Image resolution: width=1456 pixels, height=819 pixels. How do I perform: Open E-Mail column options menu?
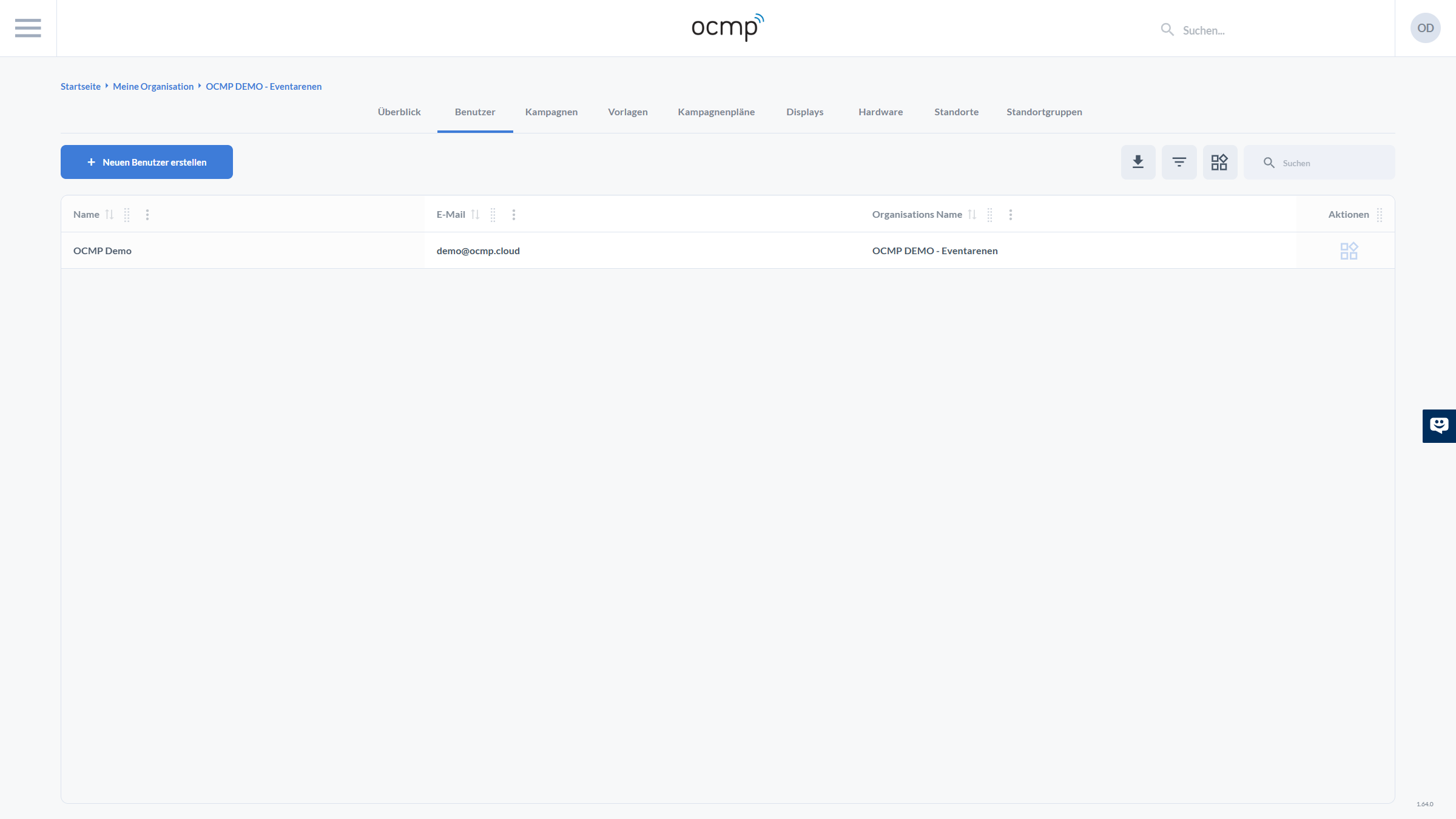tap(514, 215)
